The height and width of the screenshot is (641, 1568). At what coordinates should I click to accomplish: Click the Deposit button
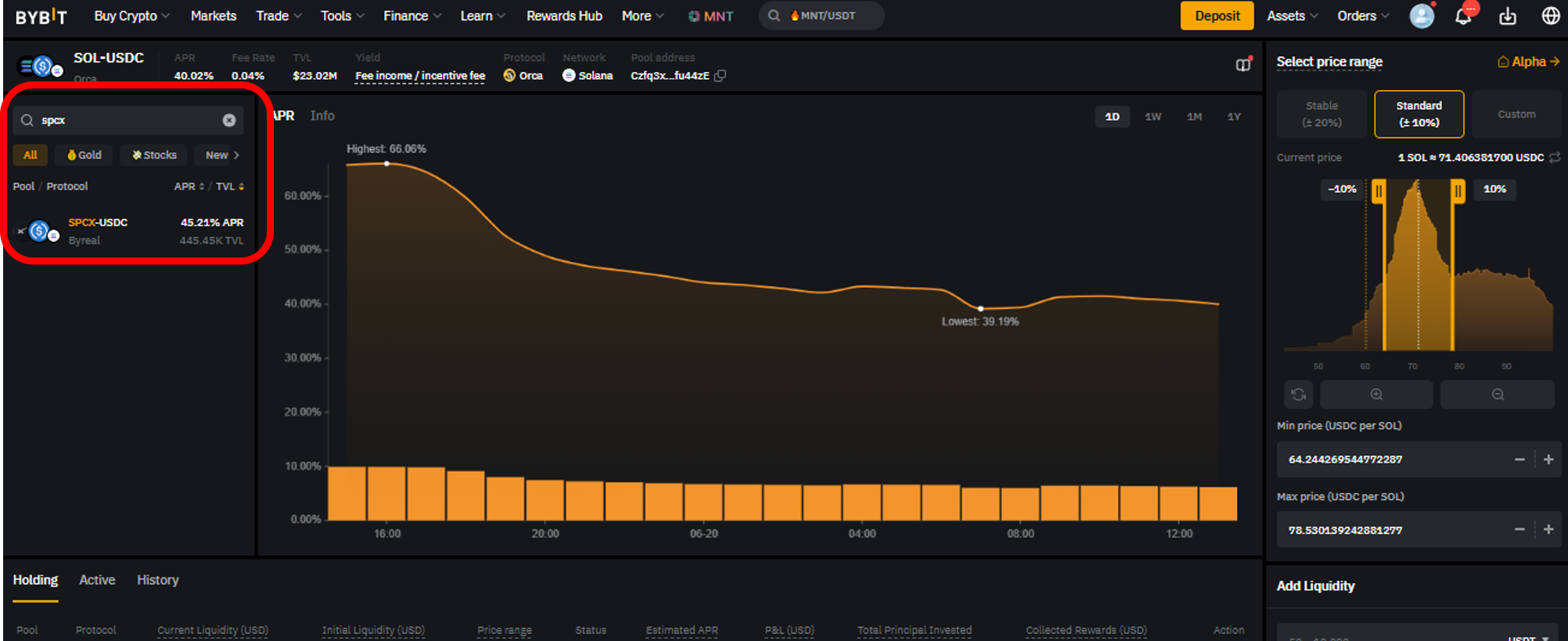(x=1217, y=16)
